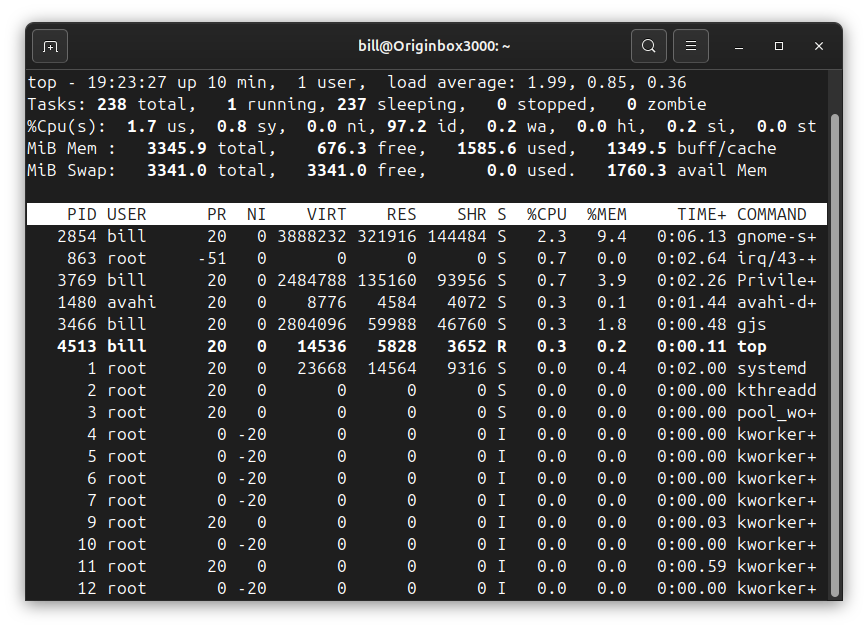Click the USER column header

coord(128,213)
